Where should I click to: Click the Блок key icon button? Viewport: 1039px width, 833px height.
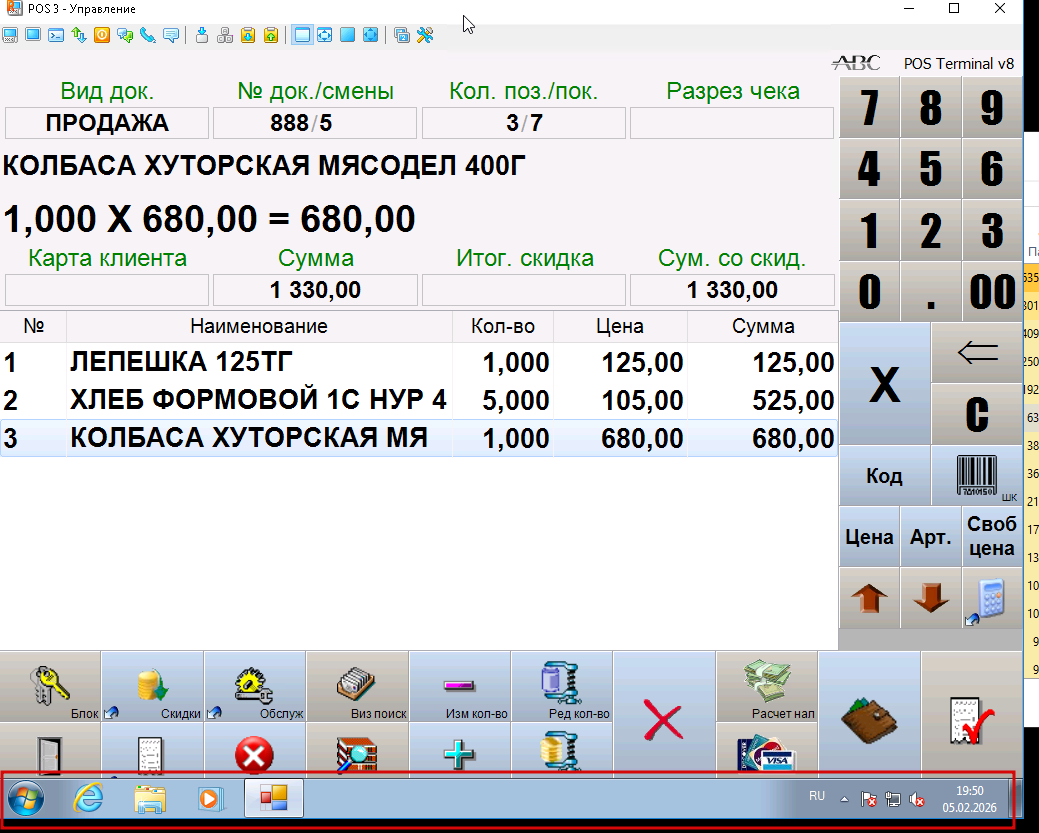pyautogui.click(x=50, y=687)
